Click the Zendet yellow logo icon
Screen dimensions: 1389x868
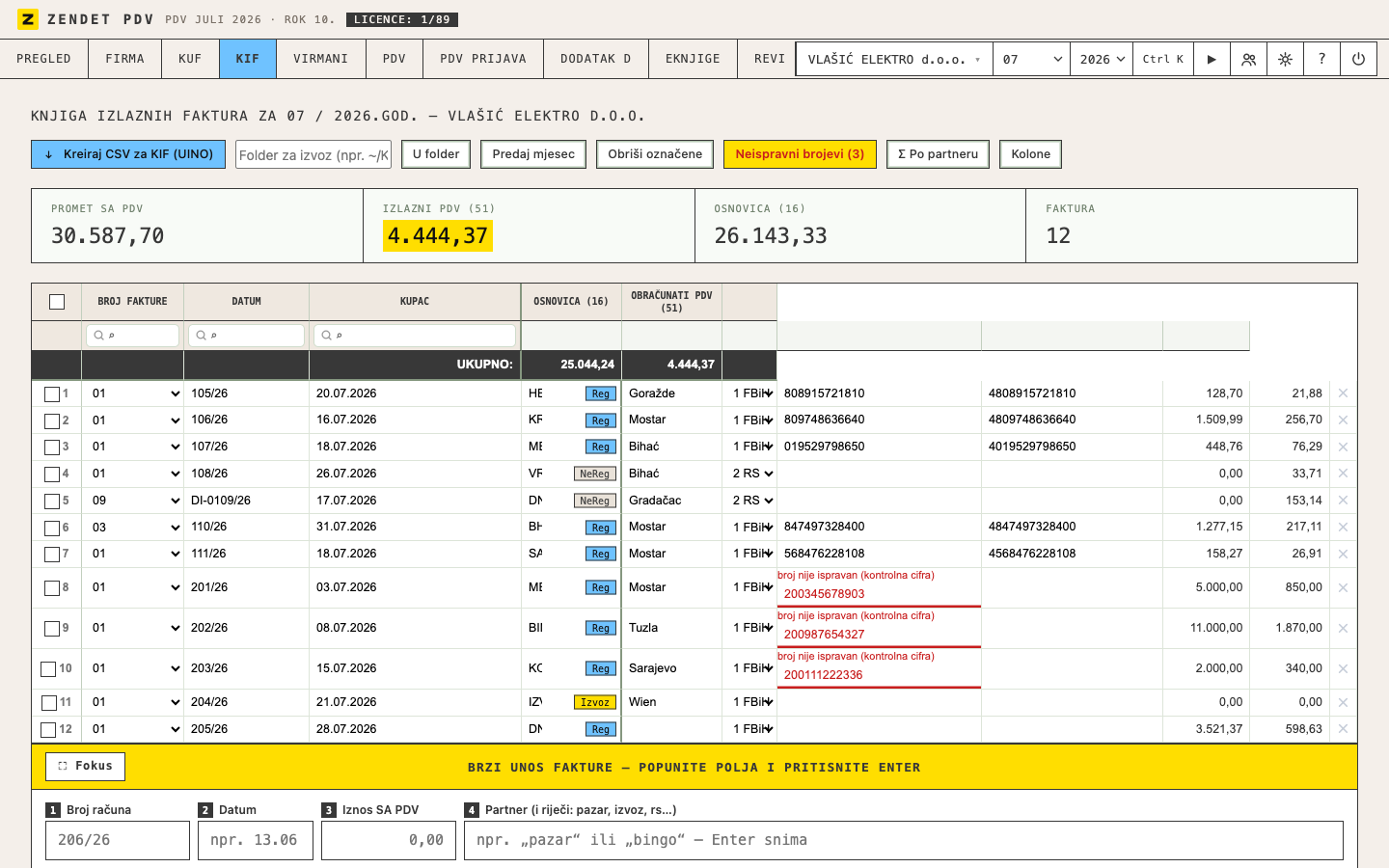(x=28, y=19)
